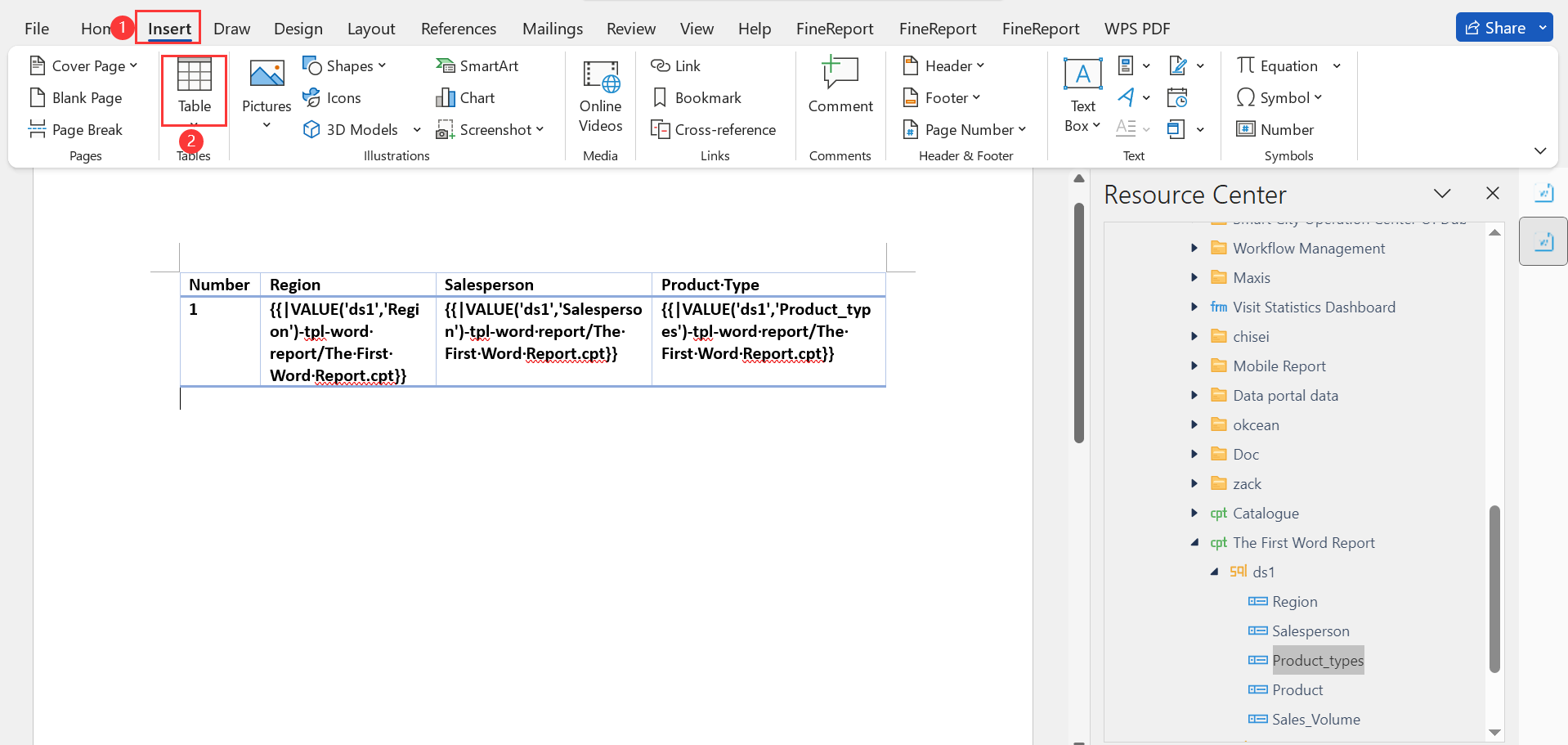This screenshot has width=1568, height=745.
Task: Insert a SmartArt graphic
Action: (x=477, y=65)
